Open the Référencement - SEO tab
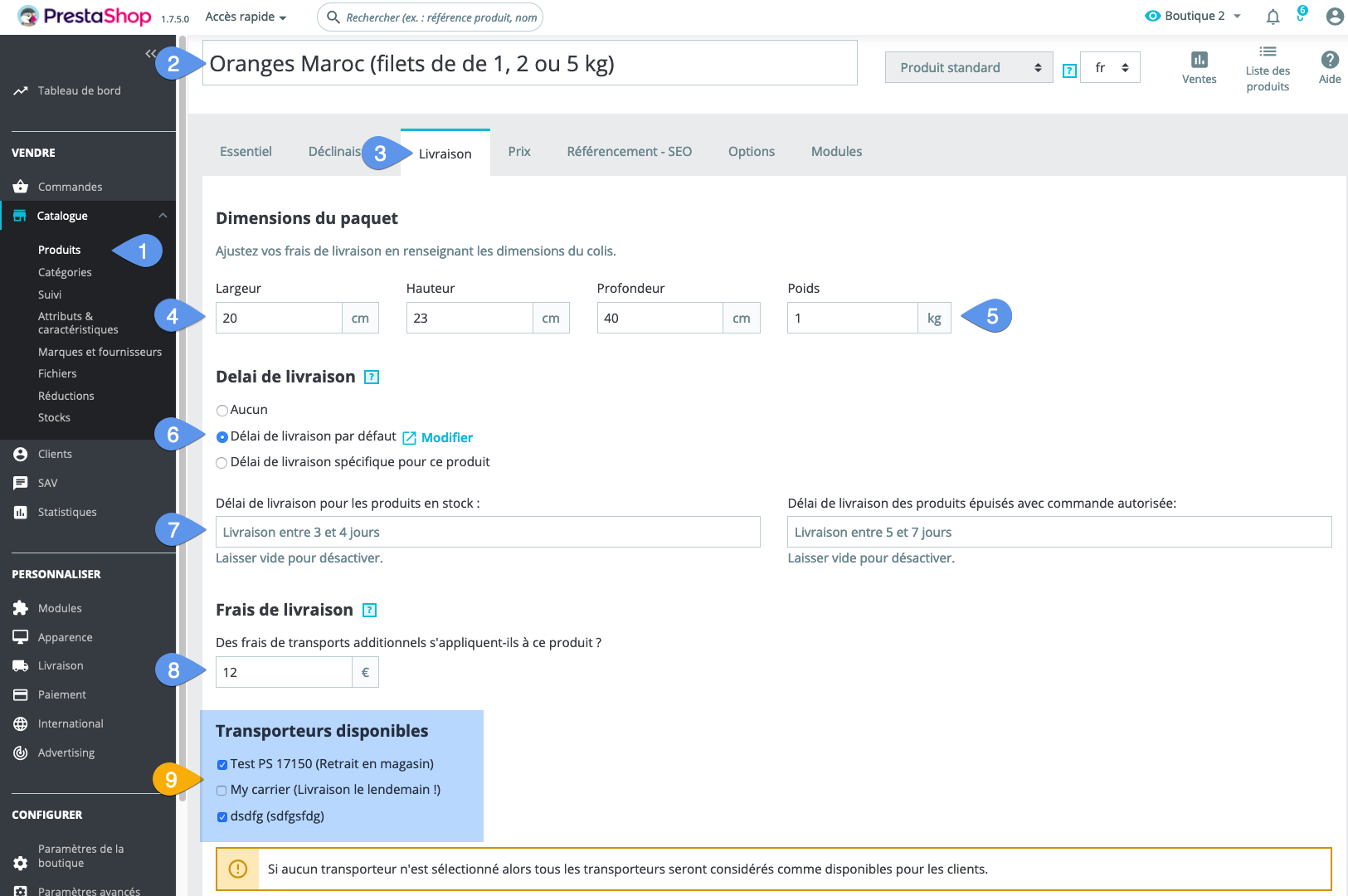The image size is (1348, 896). coord(629,152)
